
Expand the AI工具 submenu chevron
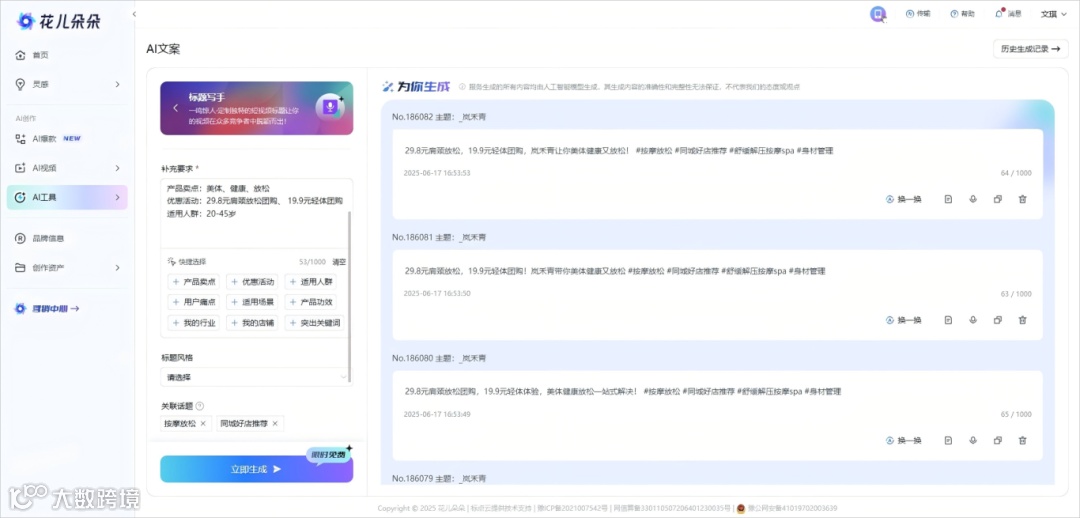[117, 197]
